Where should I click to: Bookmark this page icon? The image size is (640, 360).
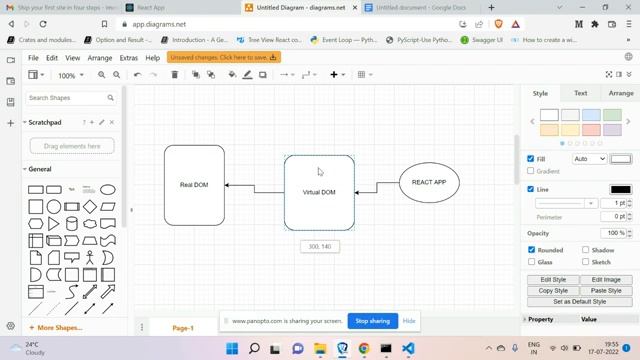(104, 24)
